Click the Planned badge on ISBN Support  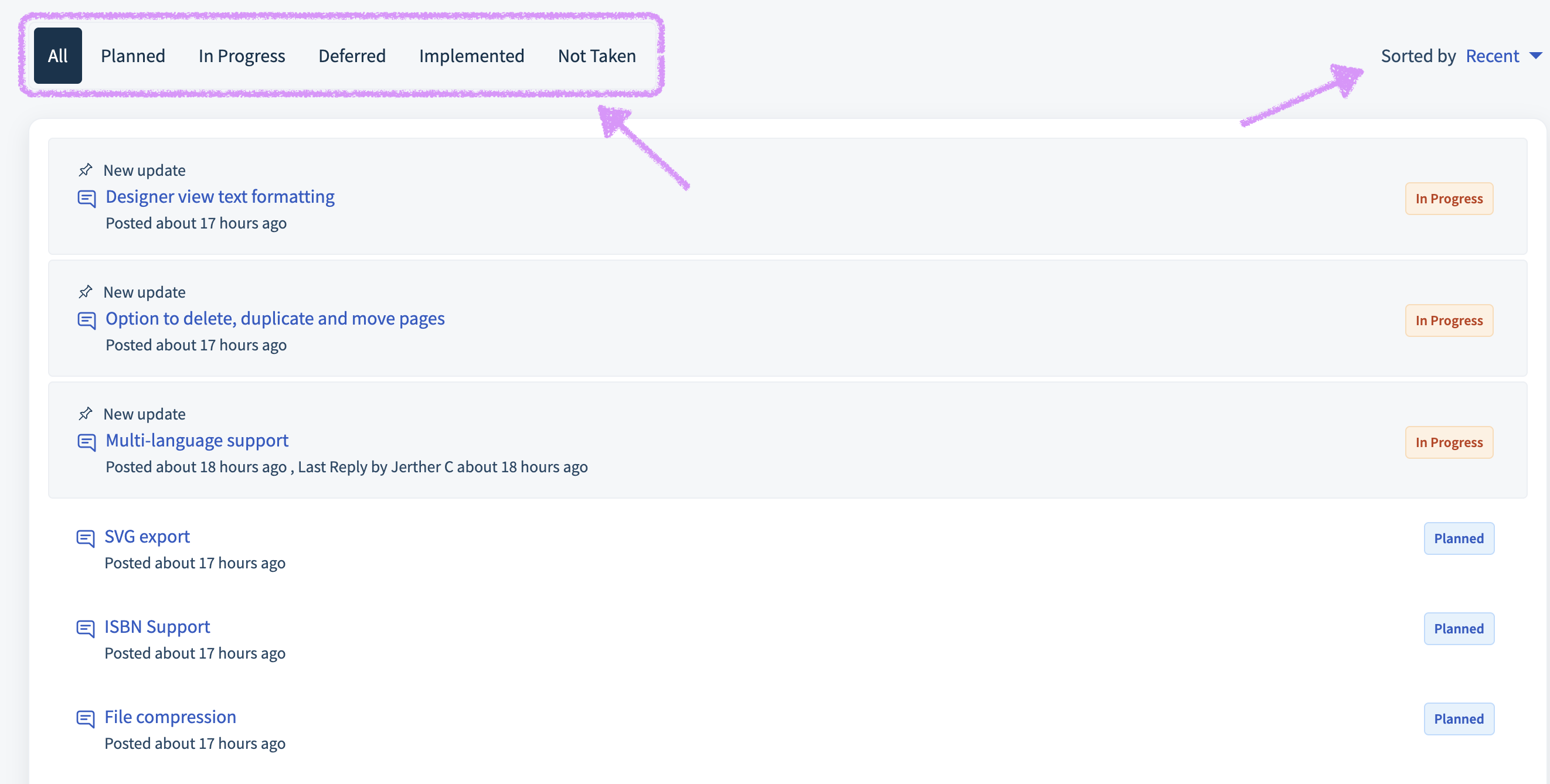[1459, 629]
